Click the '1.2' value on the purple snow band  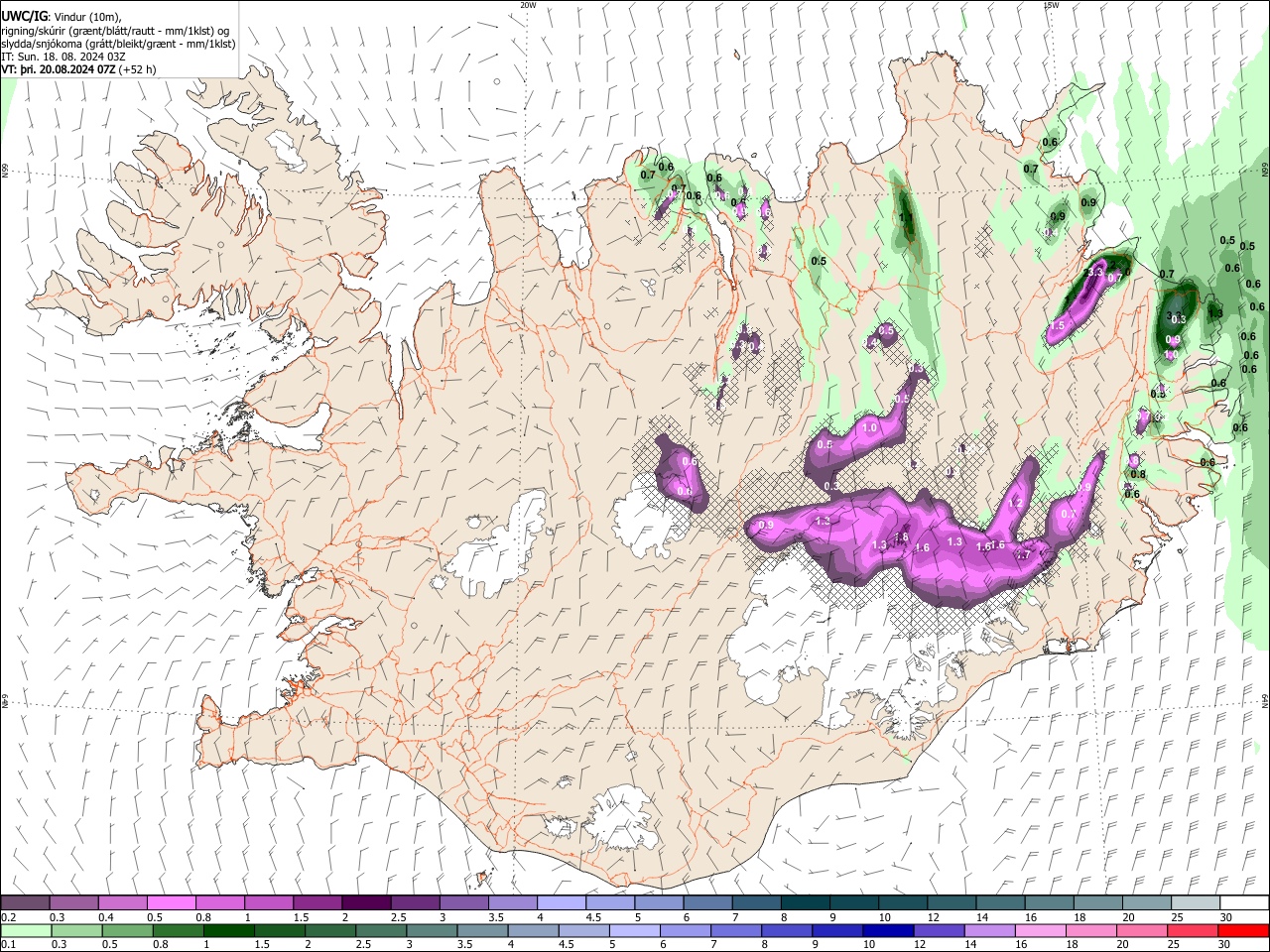tap(1015, 504)
